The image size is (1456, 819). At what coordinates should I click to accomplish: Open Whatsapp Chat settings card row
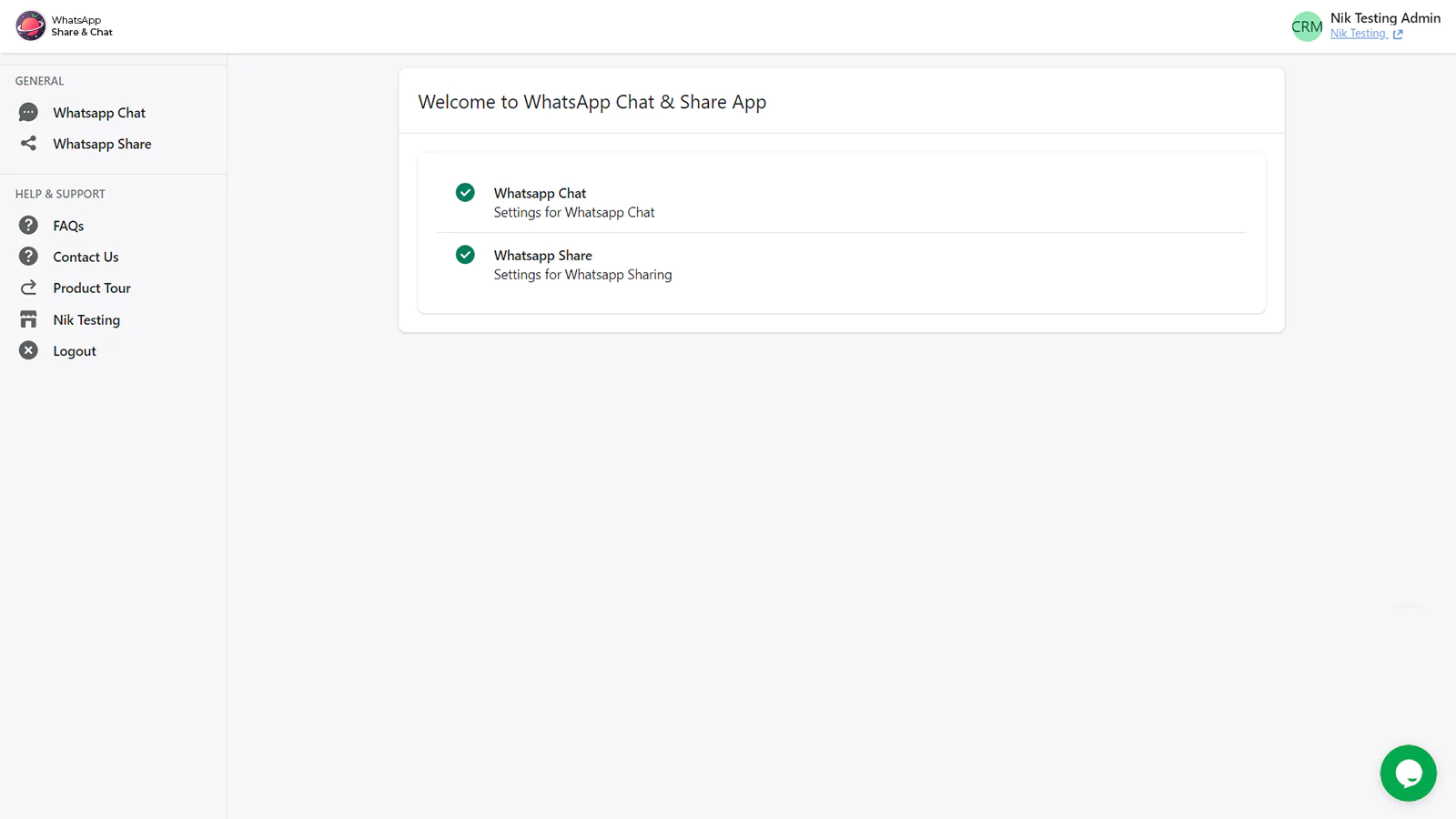pos(573,202)
